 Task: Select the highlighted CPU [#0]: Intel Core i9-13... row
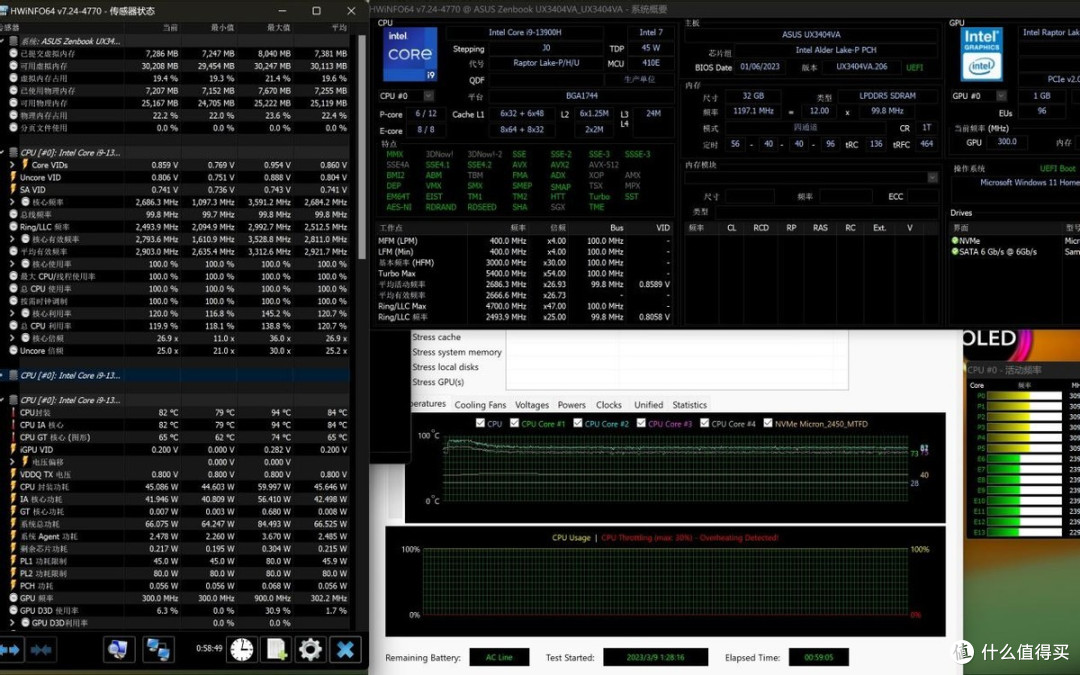(x=175, y=375)
